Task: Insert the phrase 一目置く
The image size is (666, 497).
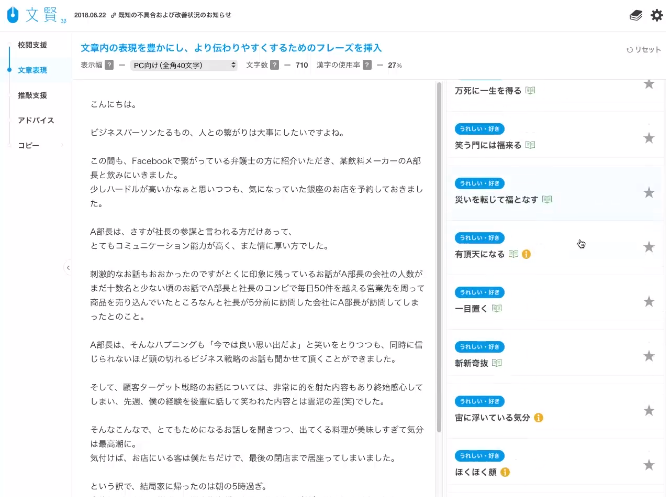Action: point(471,308)
